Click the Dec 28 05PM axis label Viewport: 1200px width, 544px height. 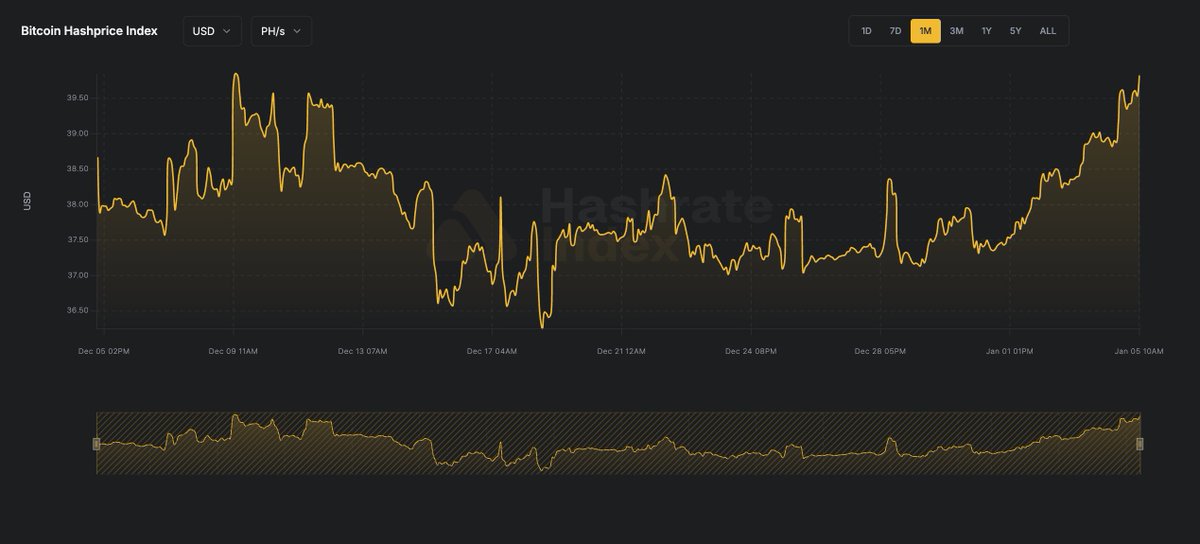click(x=880, y=351)
